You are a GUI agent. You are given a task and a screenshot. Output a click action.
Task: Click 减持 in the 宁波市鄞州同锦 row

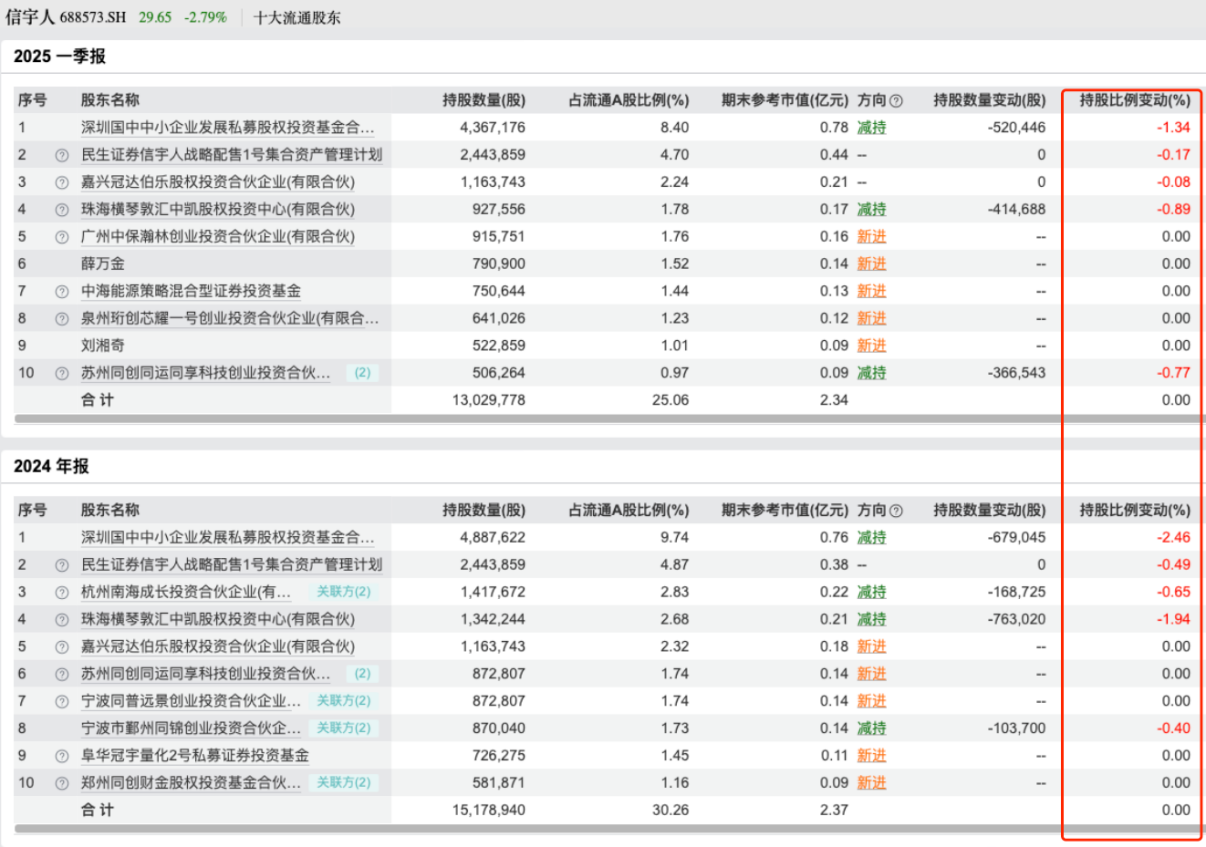(x=871, y=728)
